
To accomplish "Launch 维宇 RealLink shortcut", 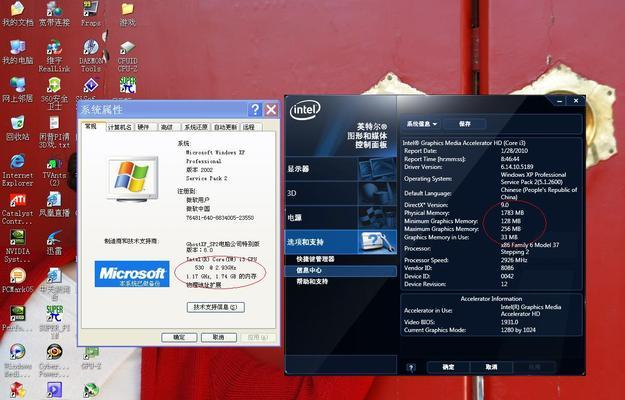I will click(x=54, y=56).
